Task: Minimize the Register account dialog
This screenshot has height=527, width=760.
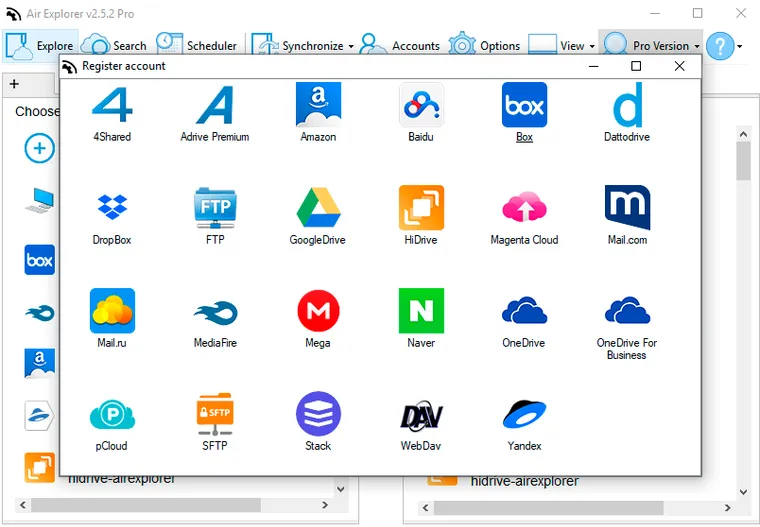Action: (x=593, y=66)
